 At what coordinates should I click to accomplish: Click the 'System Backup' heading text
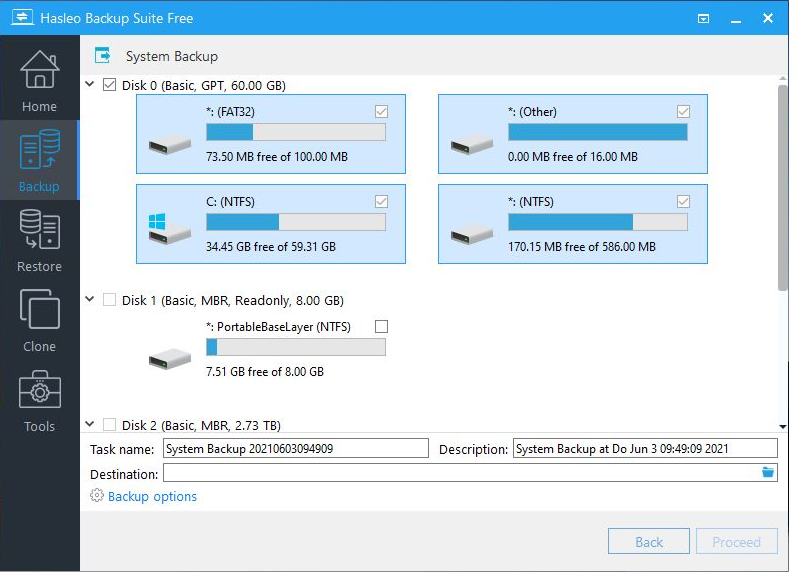[x=172, y=56]
